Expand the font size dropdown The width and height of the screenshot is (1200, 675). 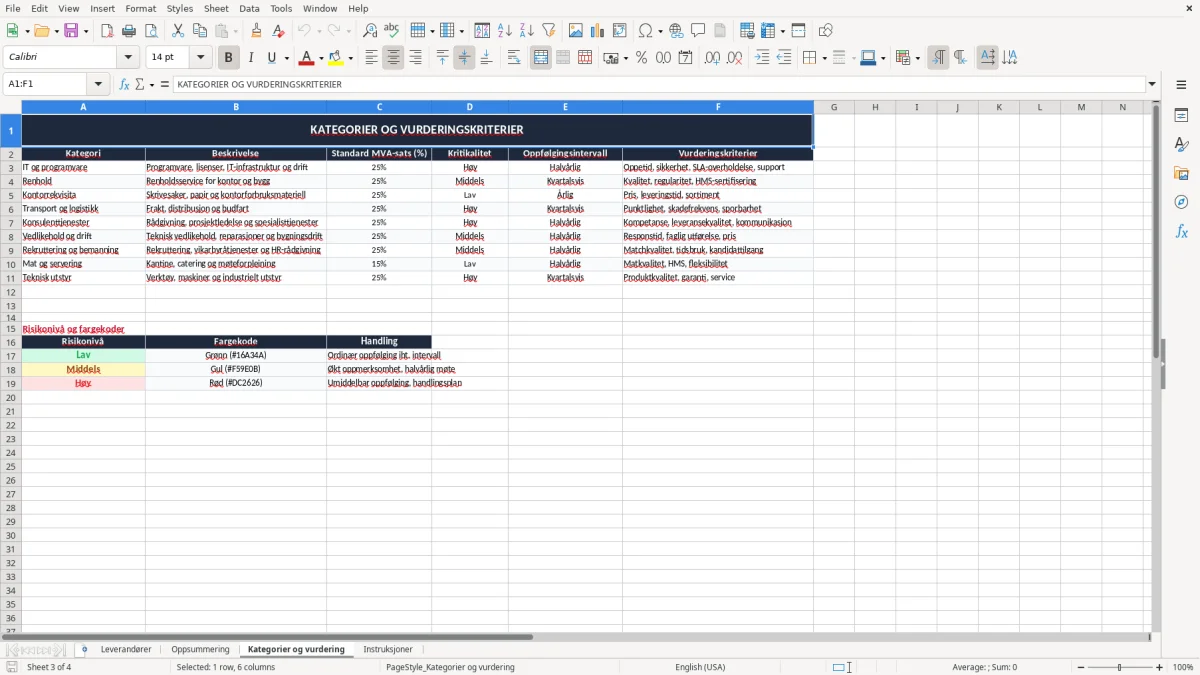pyautogui.click(x=200, y=58)
